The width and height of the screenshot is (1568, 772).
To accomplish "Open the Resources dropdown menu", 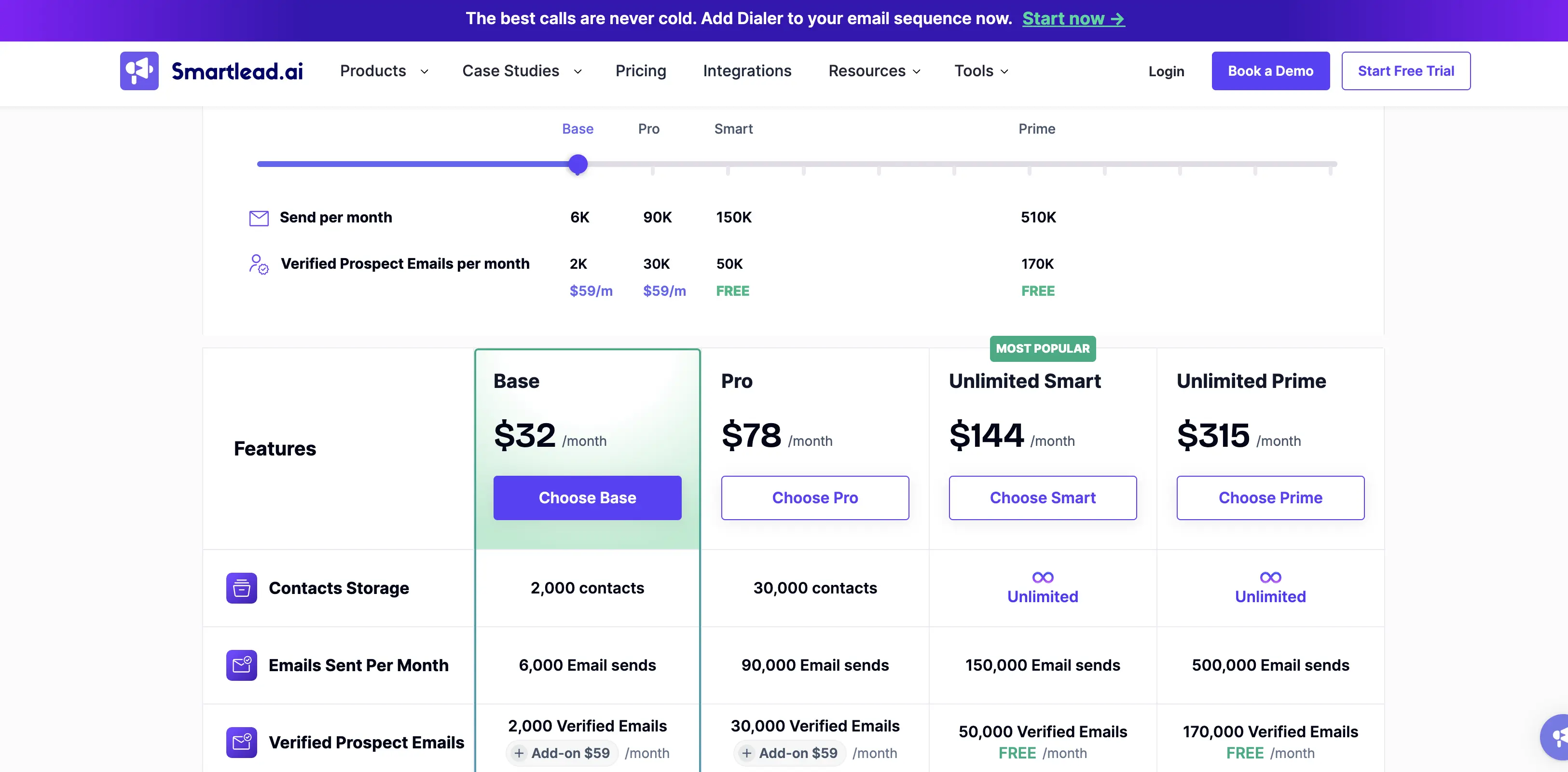I will 874,71.
